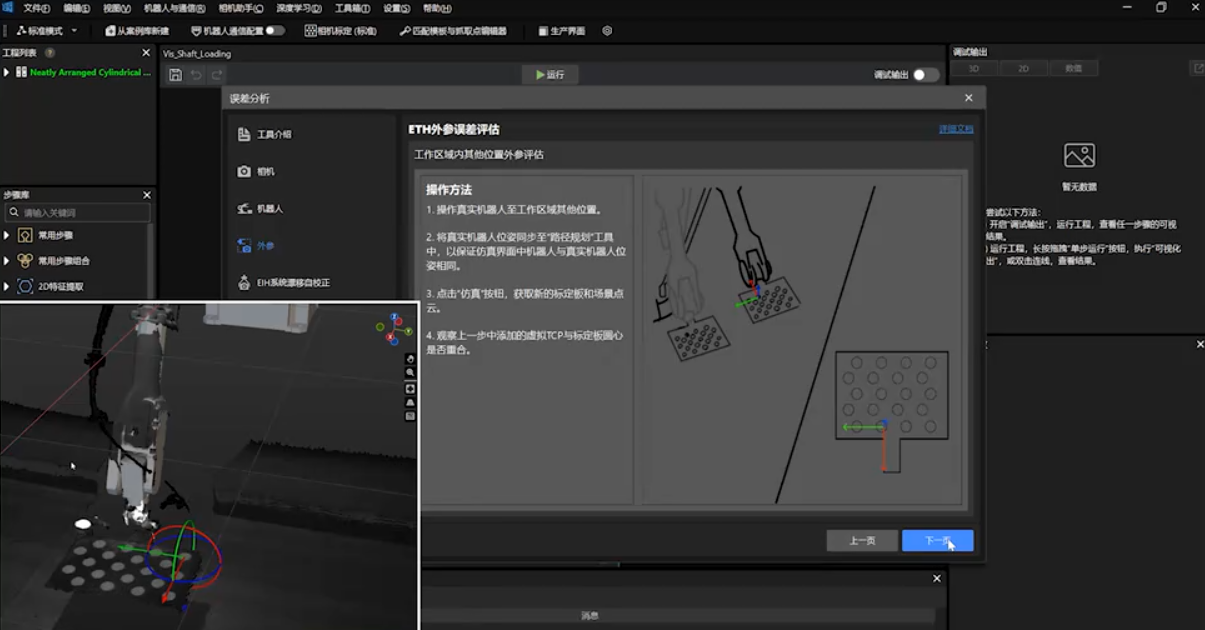This screenshot has height=630, width=1205.
Task: Close the bottom message panel
Action: (937, 578)
